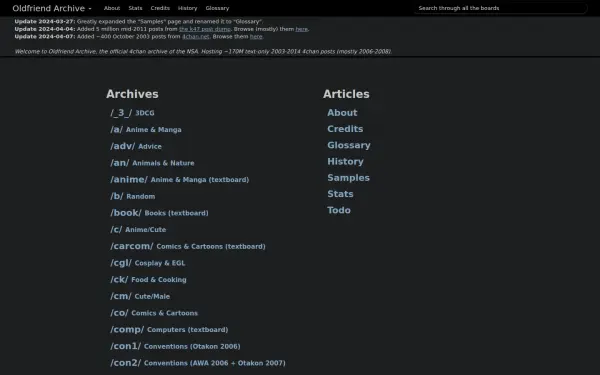Viewport: 600px width, 375px height.
Task: Open the /cgl/ Cosplay & EGL archive
Action: point(148,263)
